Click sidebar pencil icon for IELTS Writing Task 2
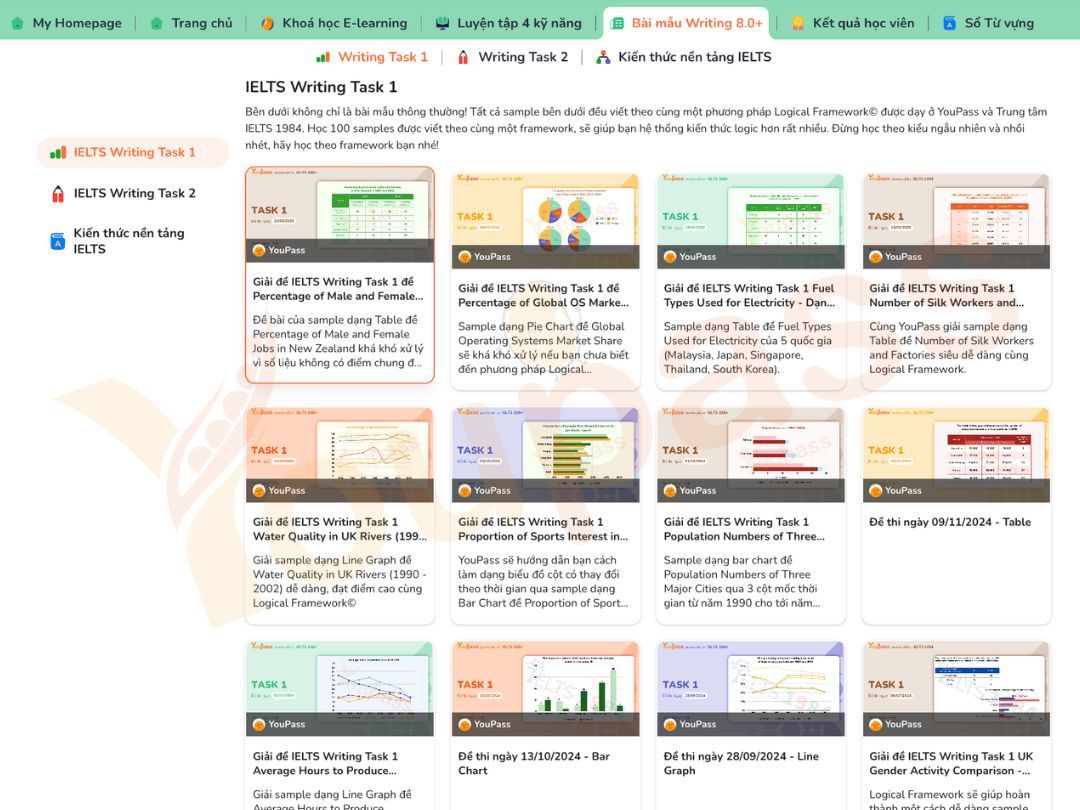1080x810 pixels. click(58, 194)
